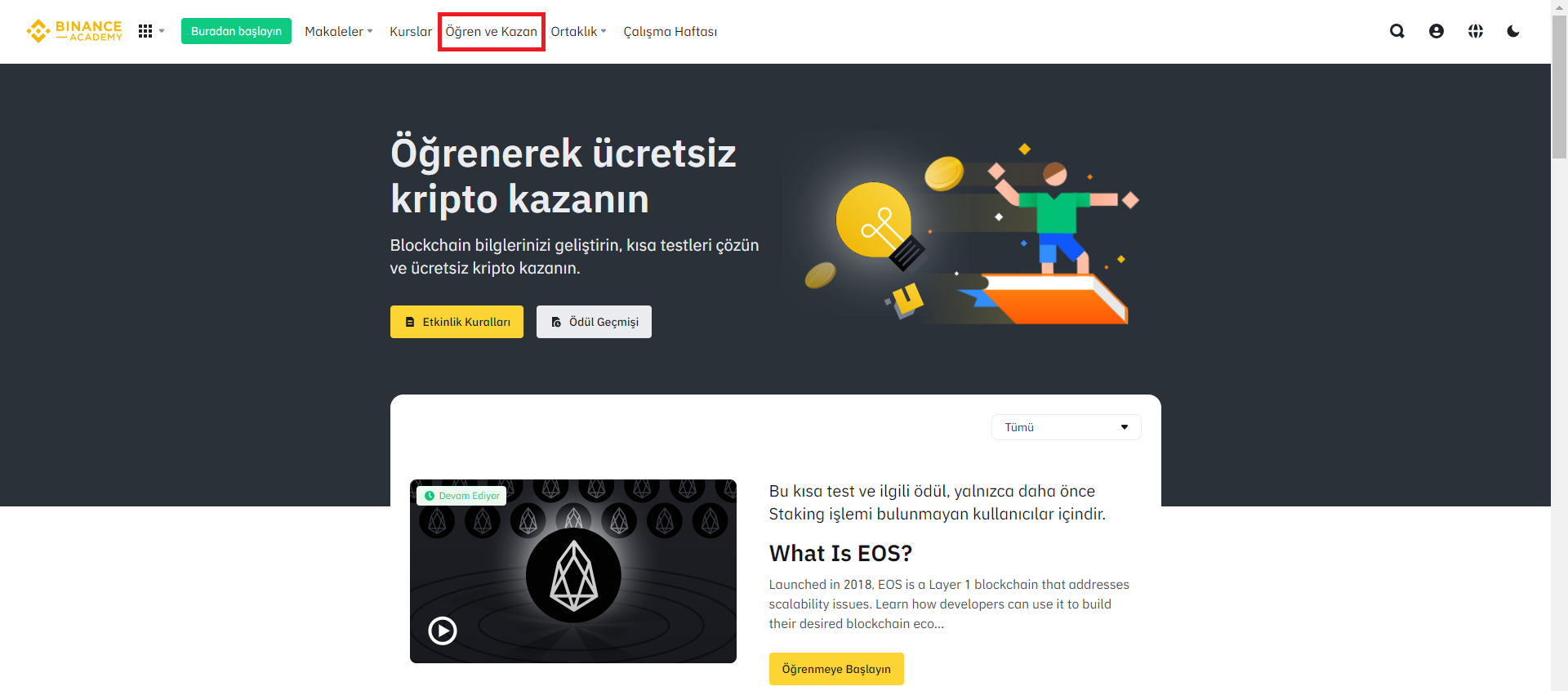View Ödül Geçmişi reward history
The width and height of the screenshot is (1568, 691).
click(594, 322)
